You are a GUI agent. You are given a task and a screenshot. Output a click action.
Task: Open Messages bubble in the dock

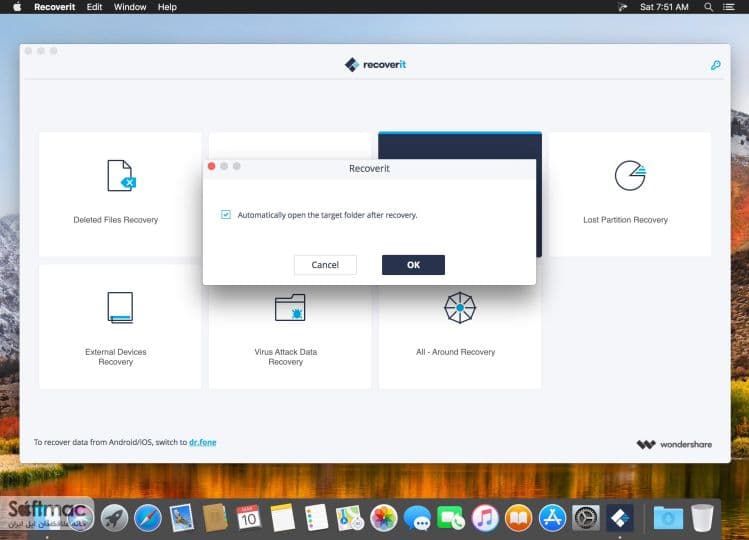[x=417, y=518]
